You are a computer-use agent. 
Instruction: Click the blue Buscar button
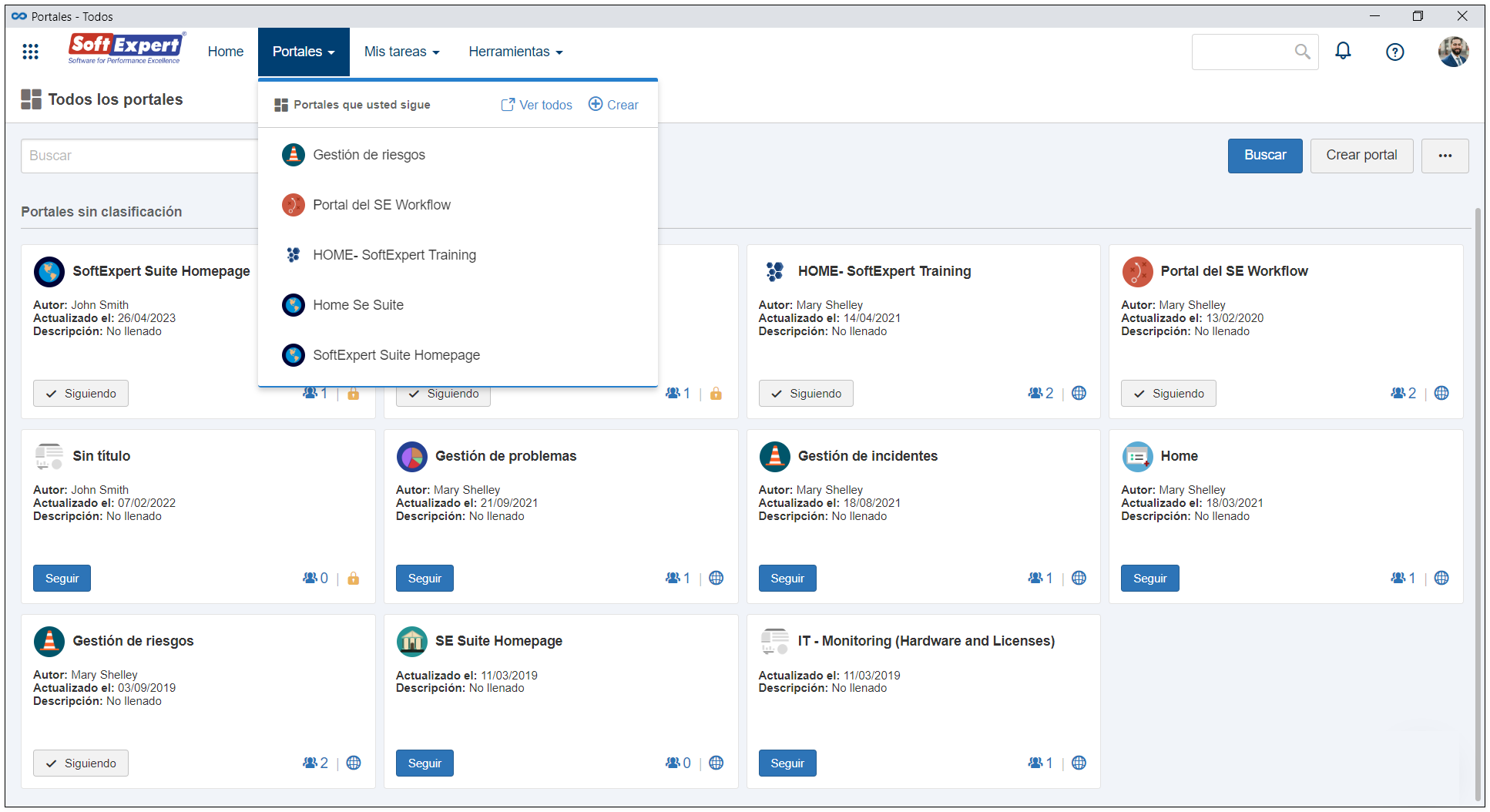click(x=1265, y=156)
